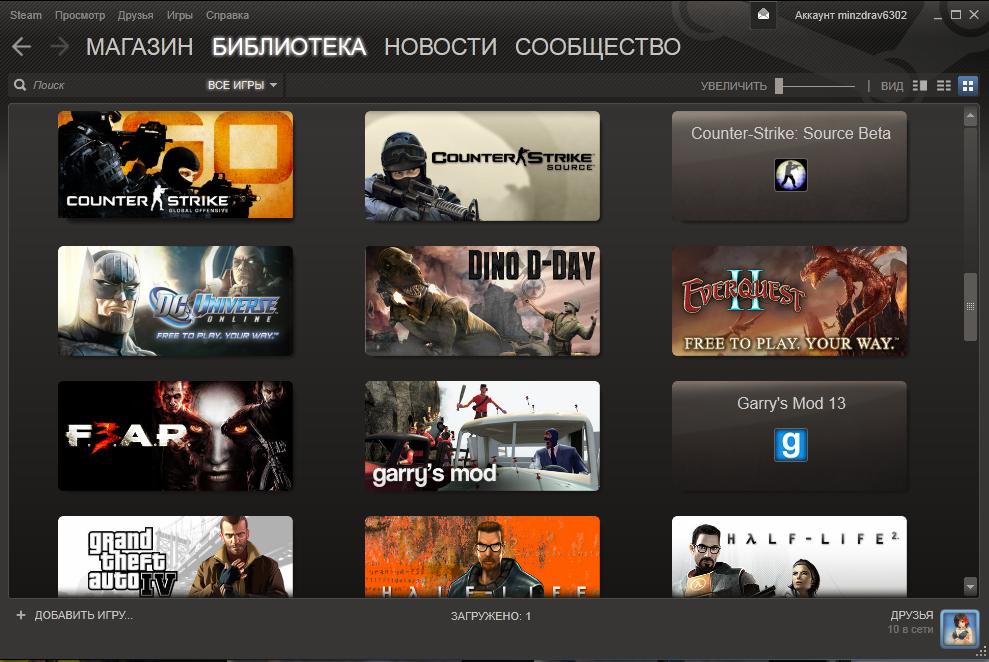989x662 pixels.
Task: Open the Справка menu
Action: (x=227, y=15)
